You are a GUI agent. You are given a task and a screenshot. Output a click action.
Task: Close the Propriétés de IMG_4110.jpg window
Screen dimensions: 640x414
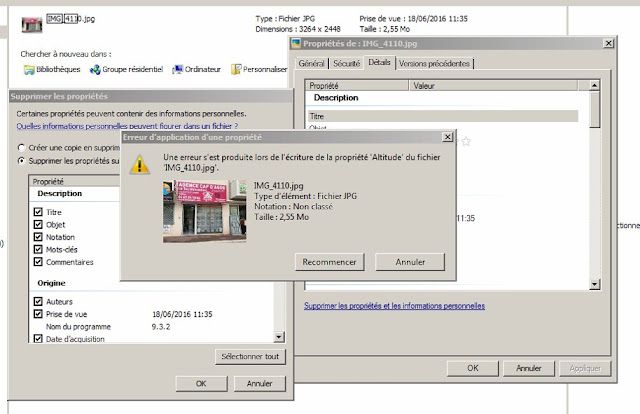click(x=608, y=43)
